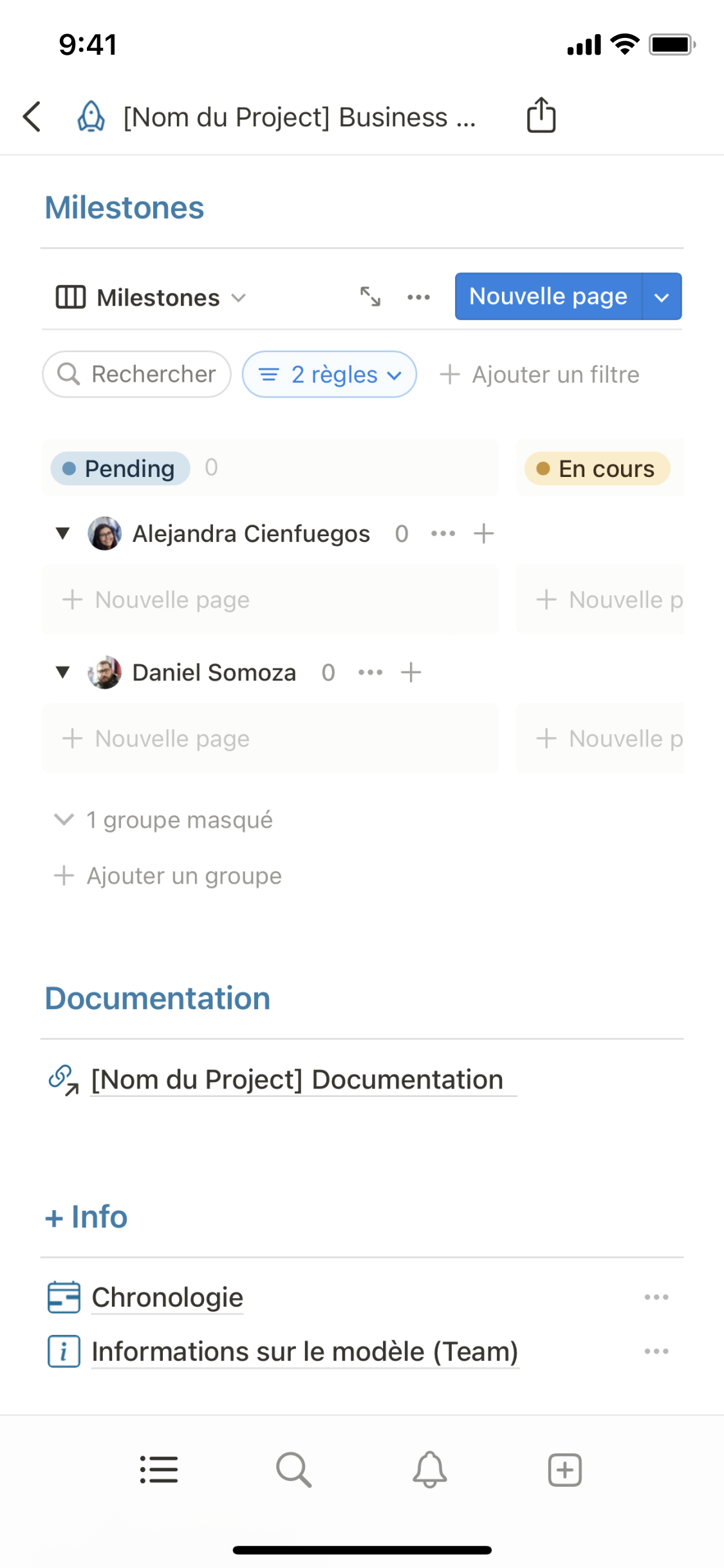Open [Nom du Project] Documentation link
724x1568 pixels.
click(x=297, y=1079)
